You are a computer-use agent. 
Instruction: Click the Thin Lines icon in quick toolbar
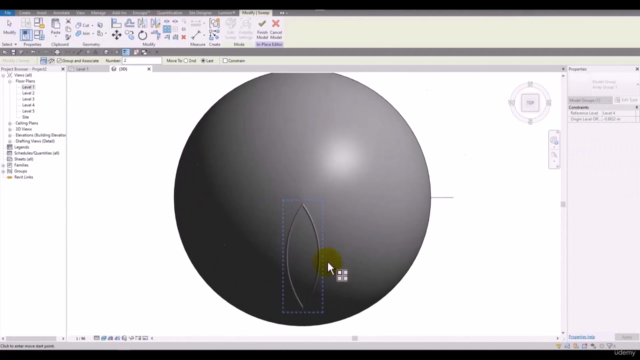pos(126,52)
